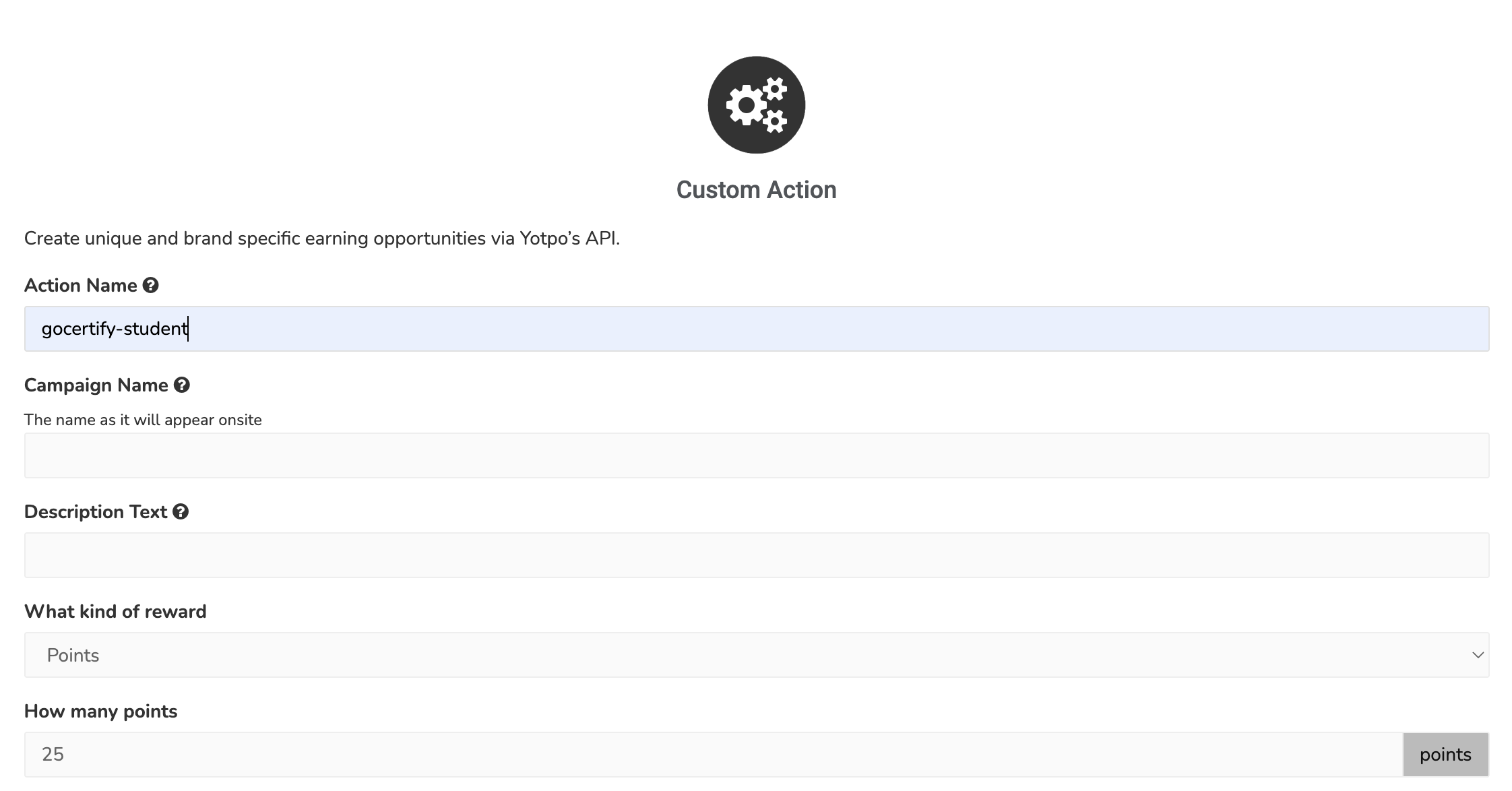Click the help badge next to Description Text
1512x791 pixels.
180,512
